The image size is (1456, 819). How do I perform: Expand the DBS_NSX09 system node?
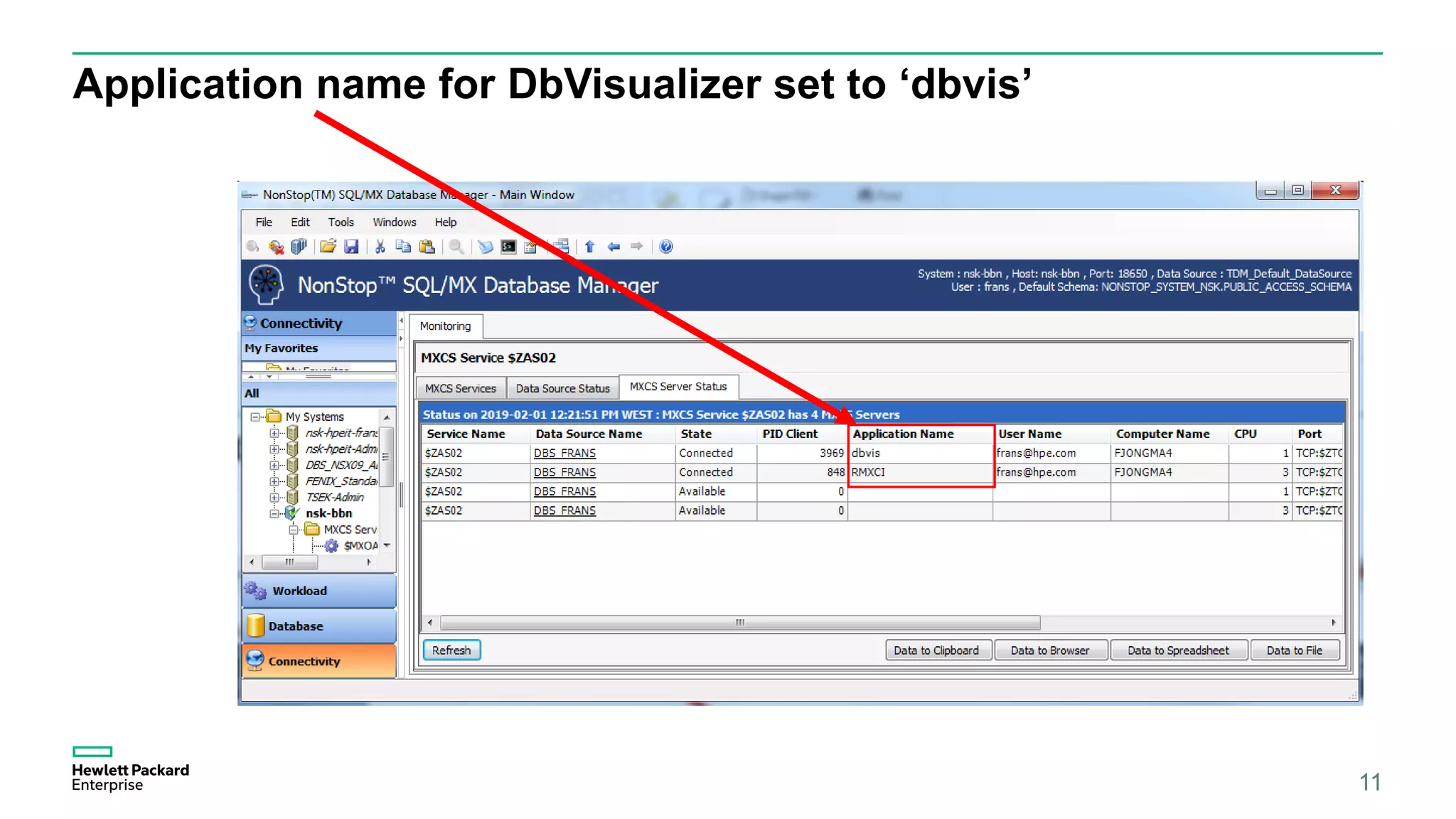tap(274, 465)
